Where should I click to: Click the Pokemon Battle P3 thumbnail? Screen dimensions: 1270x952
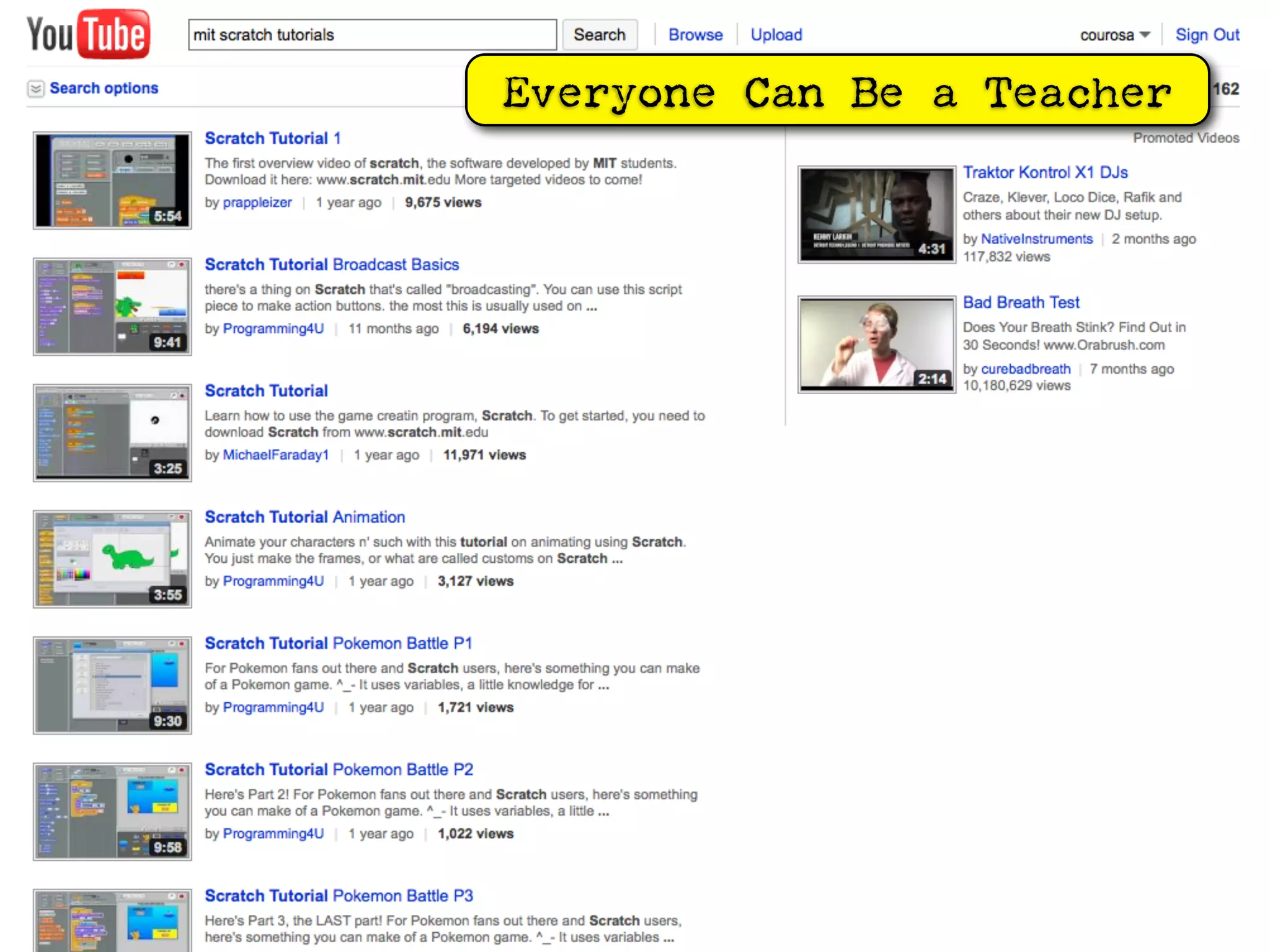click(x=112, y=920)
